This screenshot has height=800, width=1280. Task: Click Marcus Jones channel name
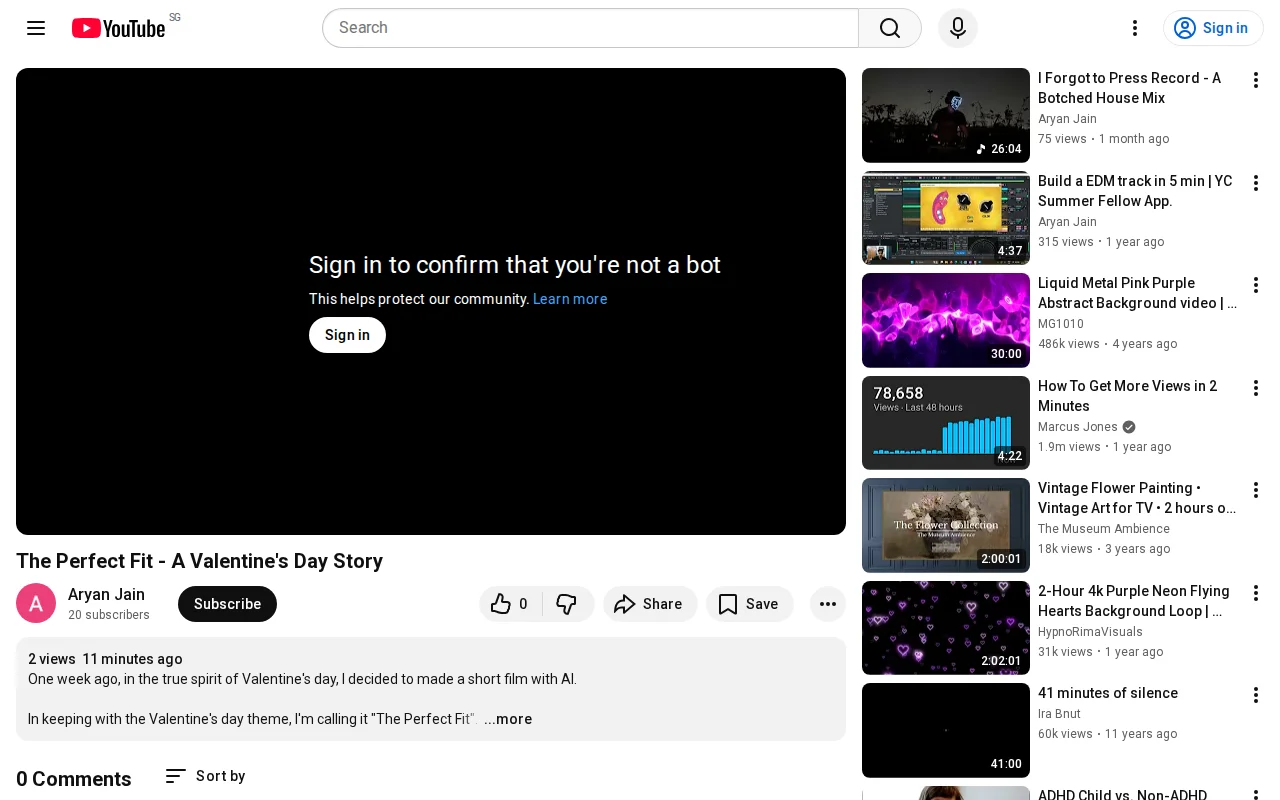click(x=1078, y=427)
